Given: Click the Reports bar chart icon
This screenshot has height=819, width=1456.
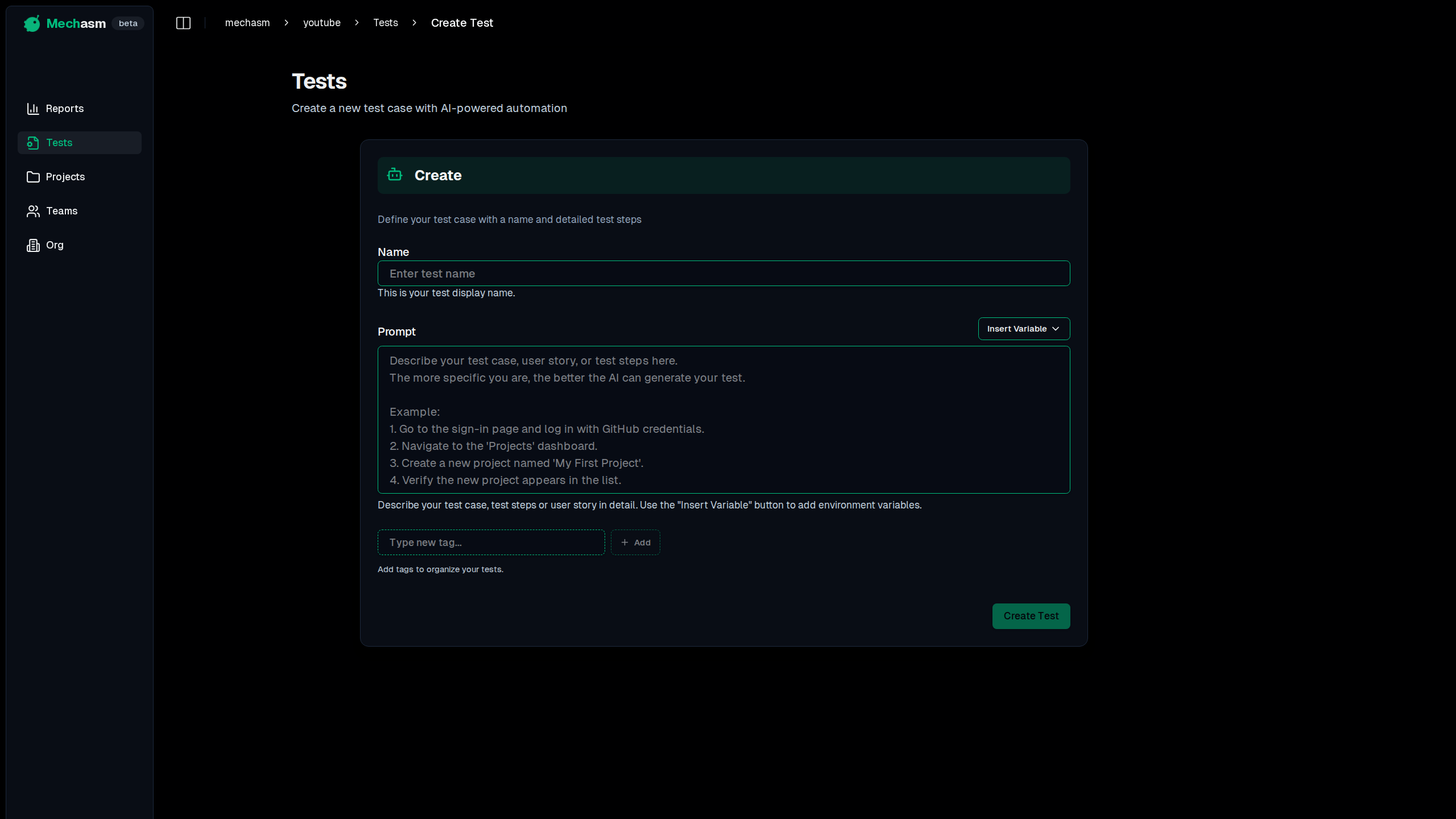Looking at the screenshot, I should 33,109.
